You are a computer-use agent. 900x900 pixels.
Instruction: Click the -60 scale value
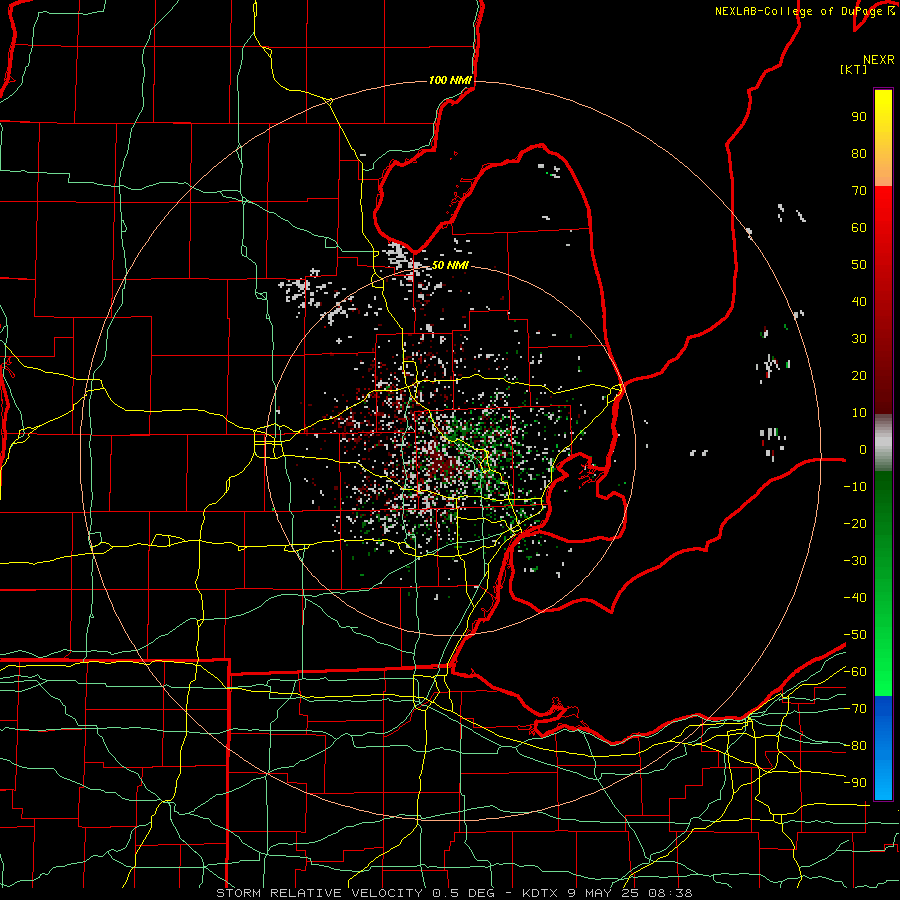coord(855,672)
